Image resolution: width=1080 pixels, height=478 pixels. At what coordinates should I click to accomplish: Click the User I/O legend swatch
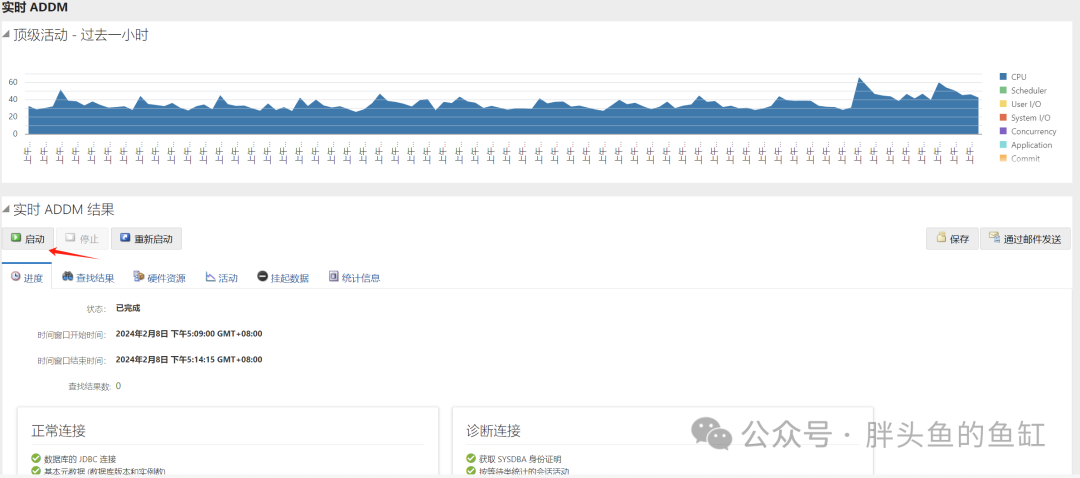tap(1003, 104)
